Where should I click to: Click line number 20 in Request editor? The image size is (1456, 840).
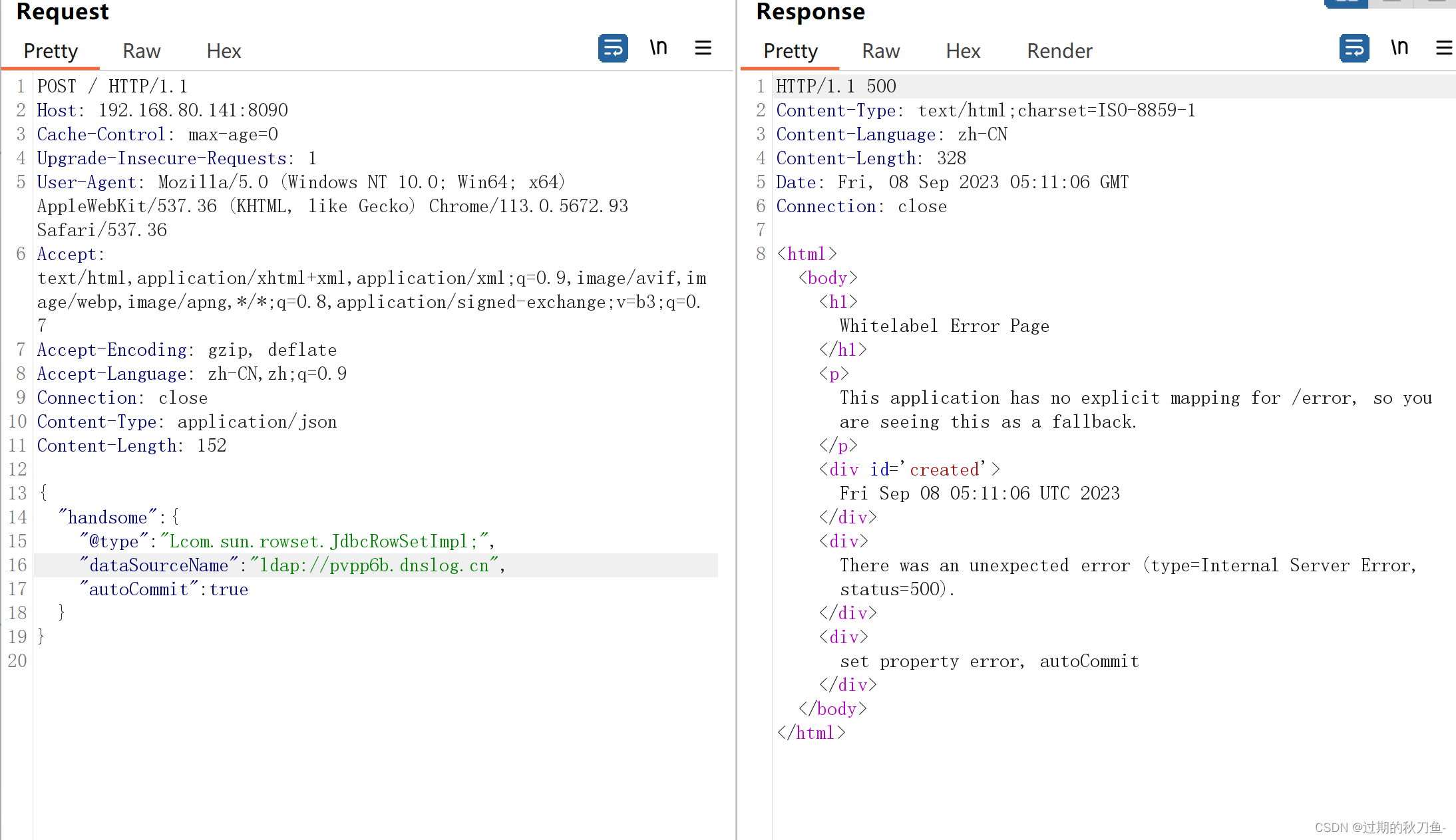pyautogui.click(x=17, y=661)
